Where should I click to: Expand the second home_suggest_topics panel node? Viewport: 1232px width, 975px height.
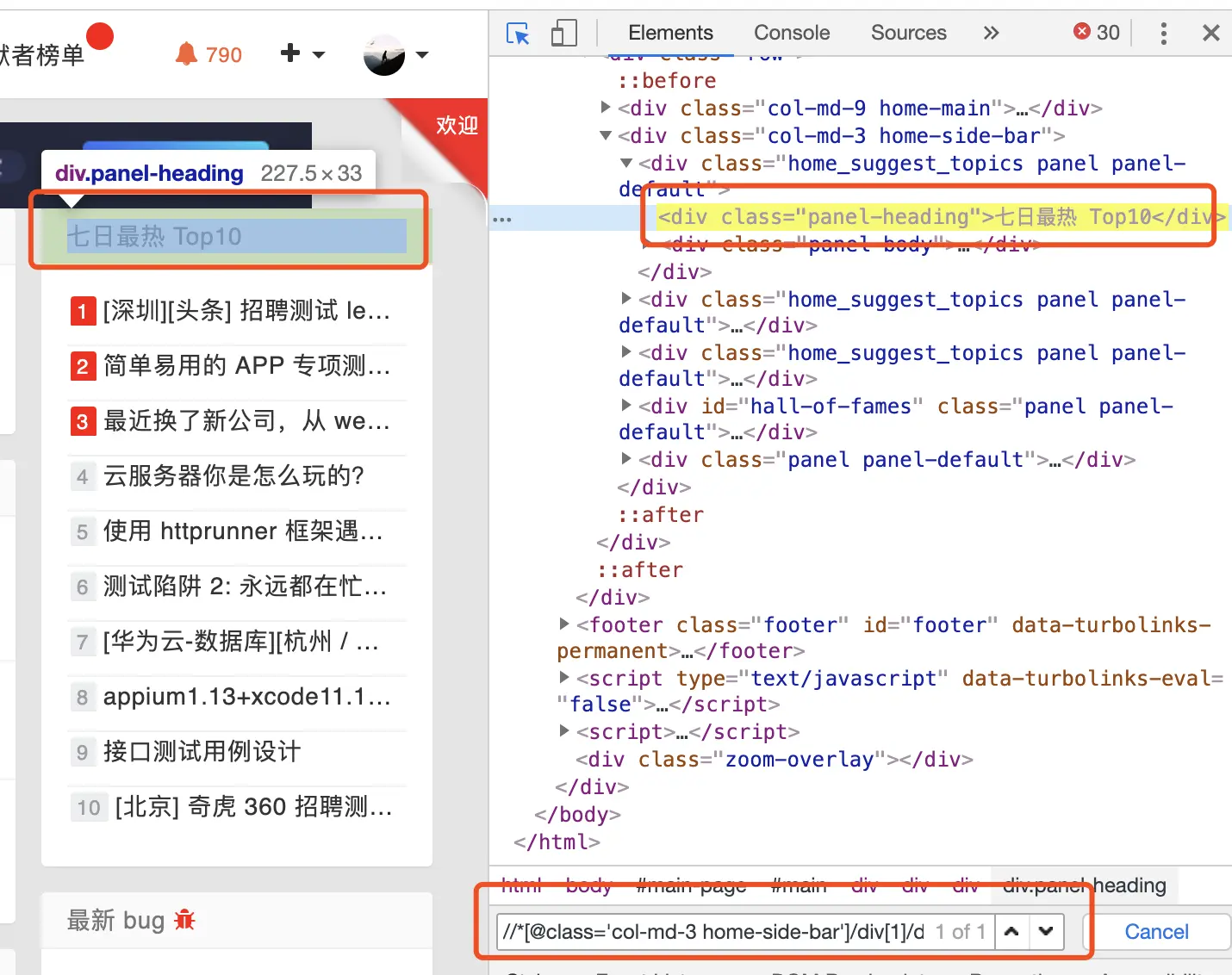(x=626, y=298)
